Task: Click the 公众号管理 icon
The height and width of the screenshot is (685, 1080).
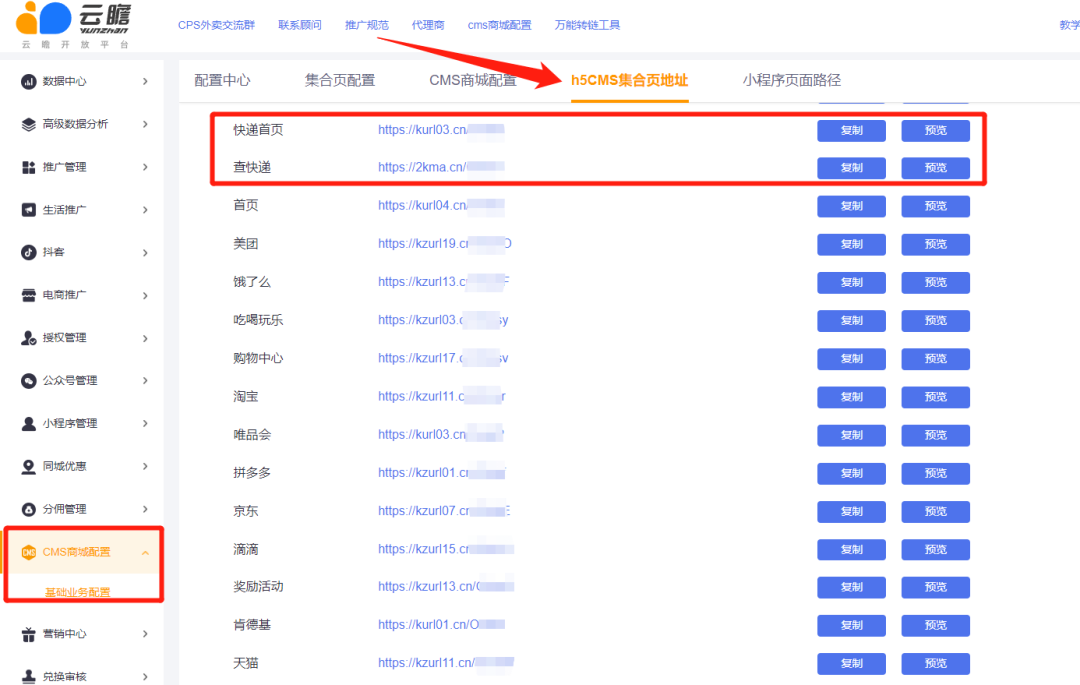Action: (x=28, y=381)
